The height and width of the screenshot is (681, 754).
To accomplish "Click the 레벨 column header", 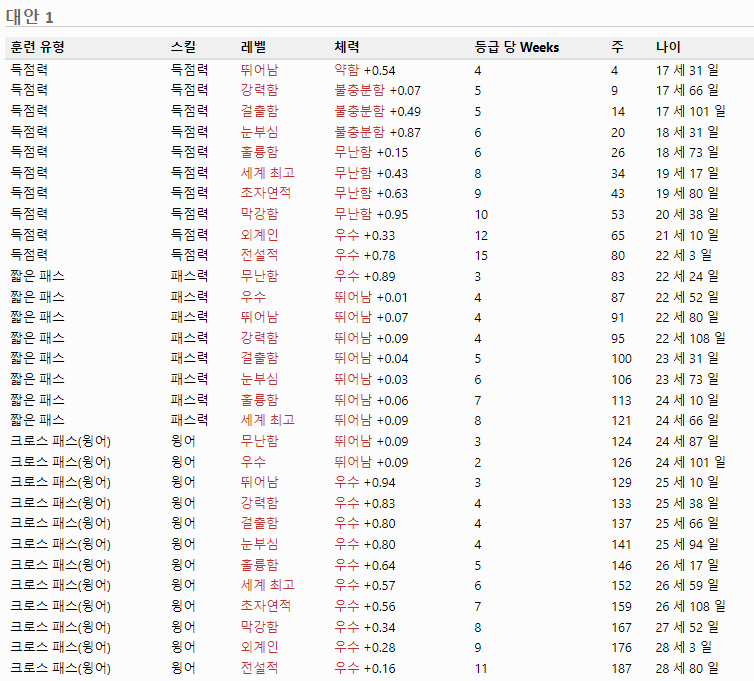I will 253,47.
